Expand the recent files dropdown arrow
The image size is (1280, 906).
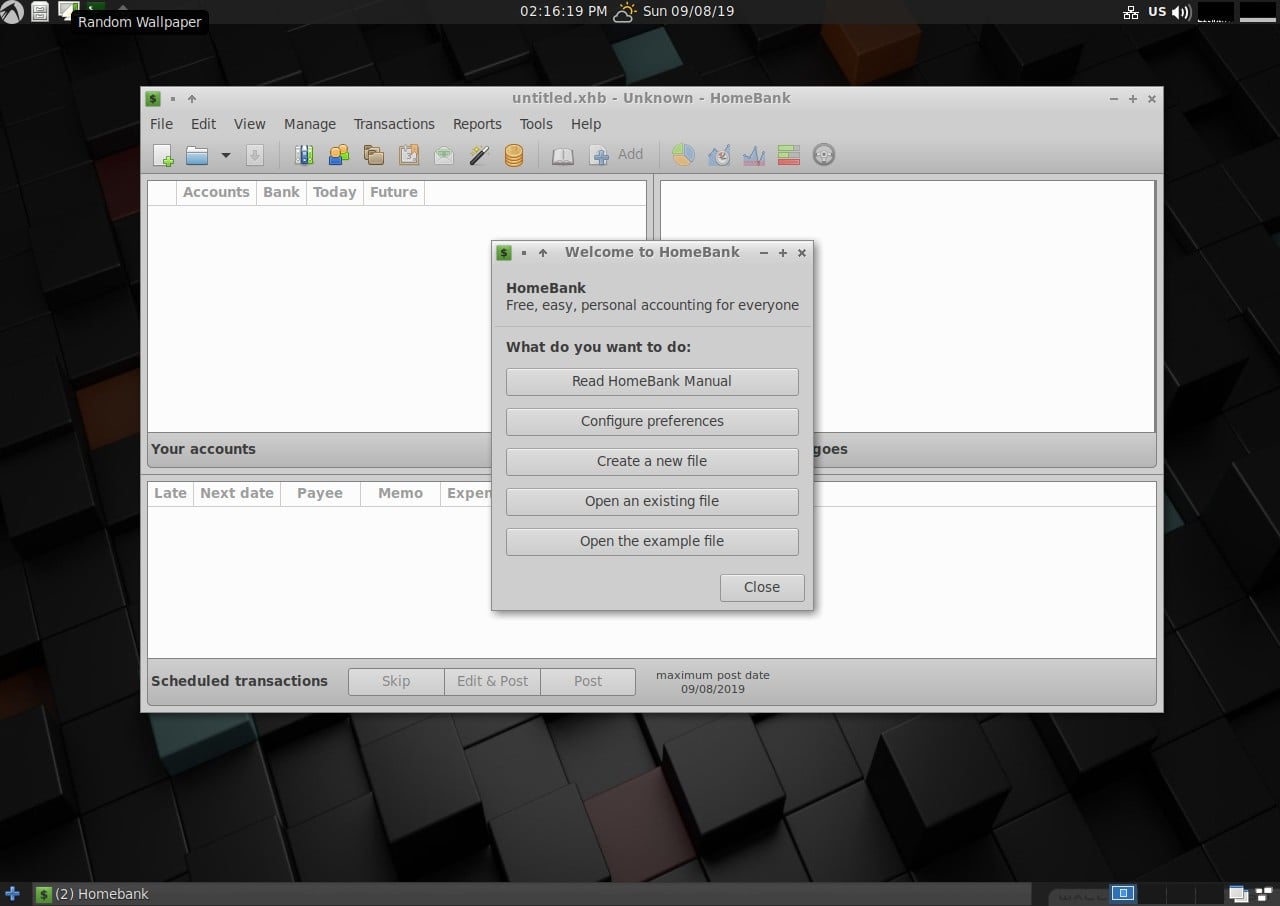click(x=225, y=155)
